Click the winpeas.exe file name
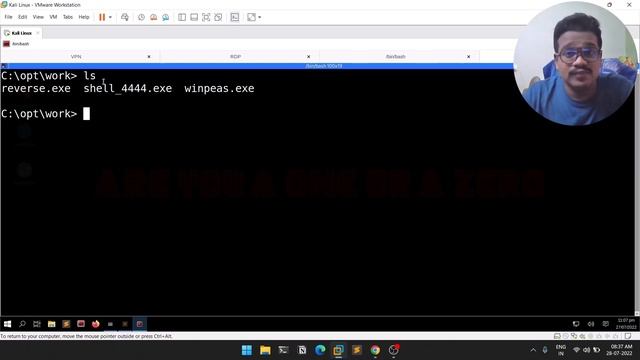The width and height of the screenshot is (640, 360). coord(219,89)
